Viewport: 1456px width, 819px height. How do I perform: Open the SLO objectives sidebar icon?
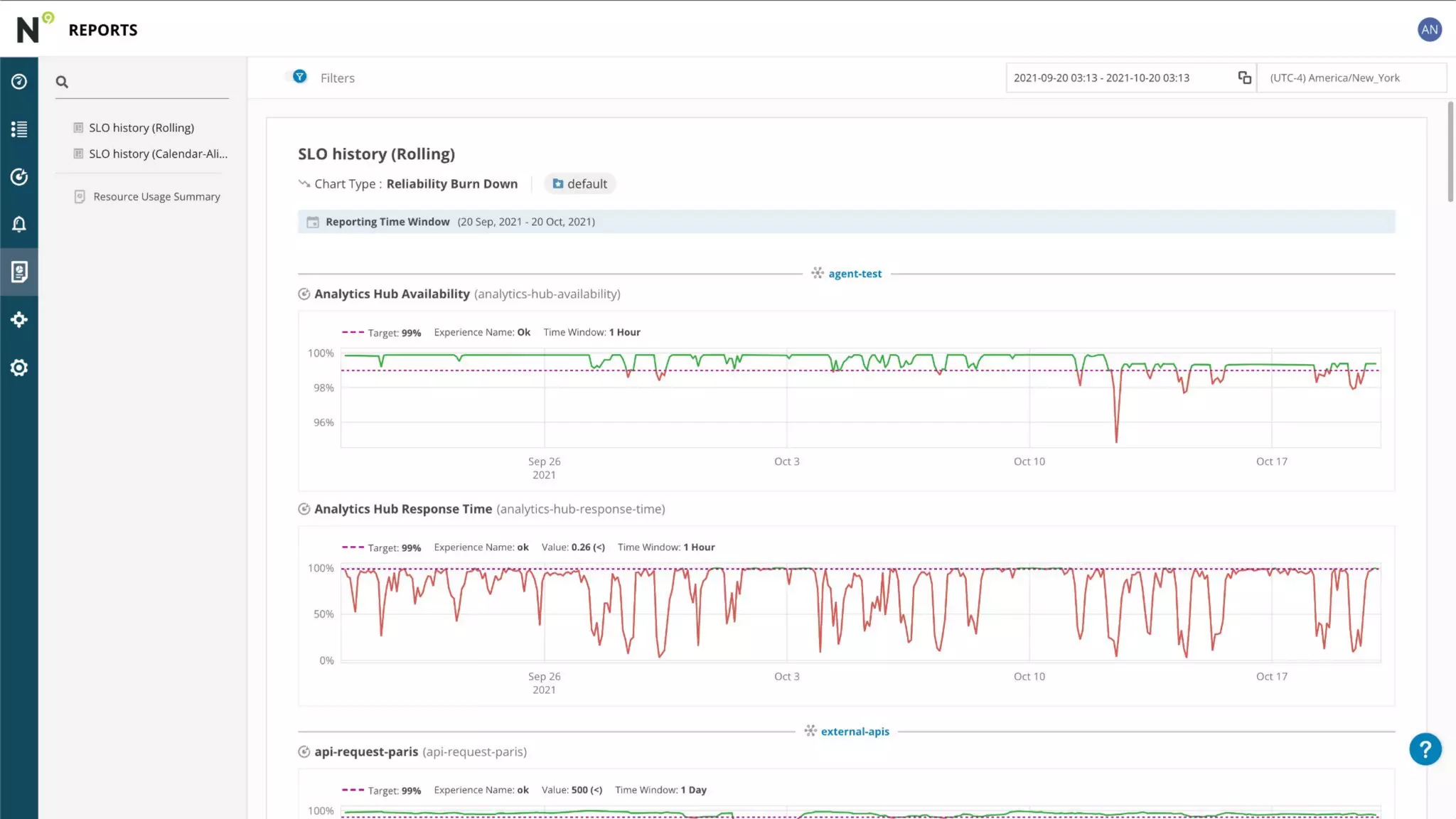coord(19,177)
